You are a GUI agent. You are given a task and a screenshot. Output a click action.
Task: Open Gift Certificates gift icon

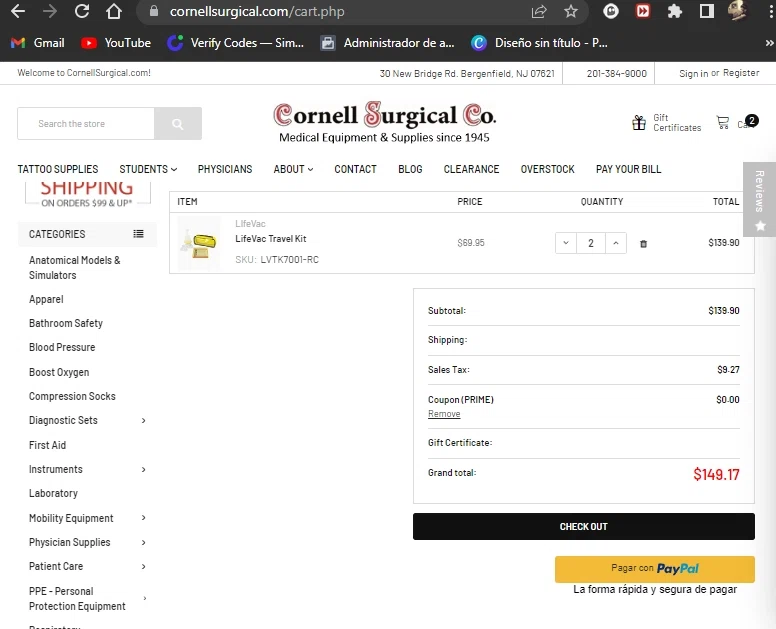tap(639, 122)
